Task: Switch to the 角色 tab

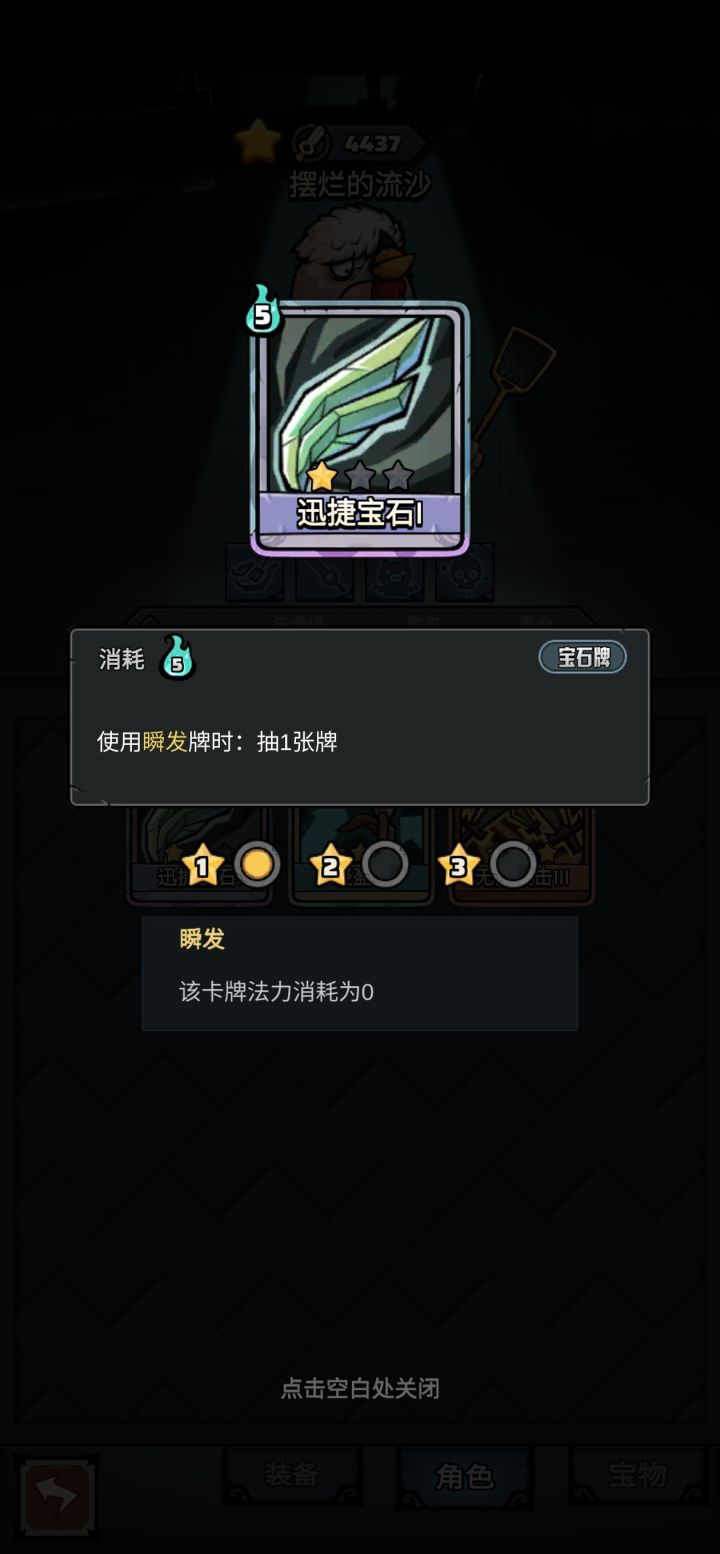Action: coord(465,1476)
